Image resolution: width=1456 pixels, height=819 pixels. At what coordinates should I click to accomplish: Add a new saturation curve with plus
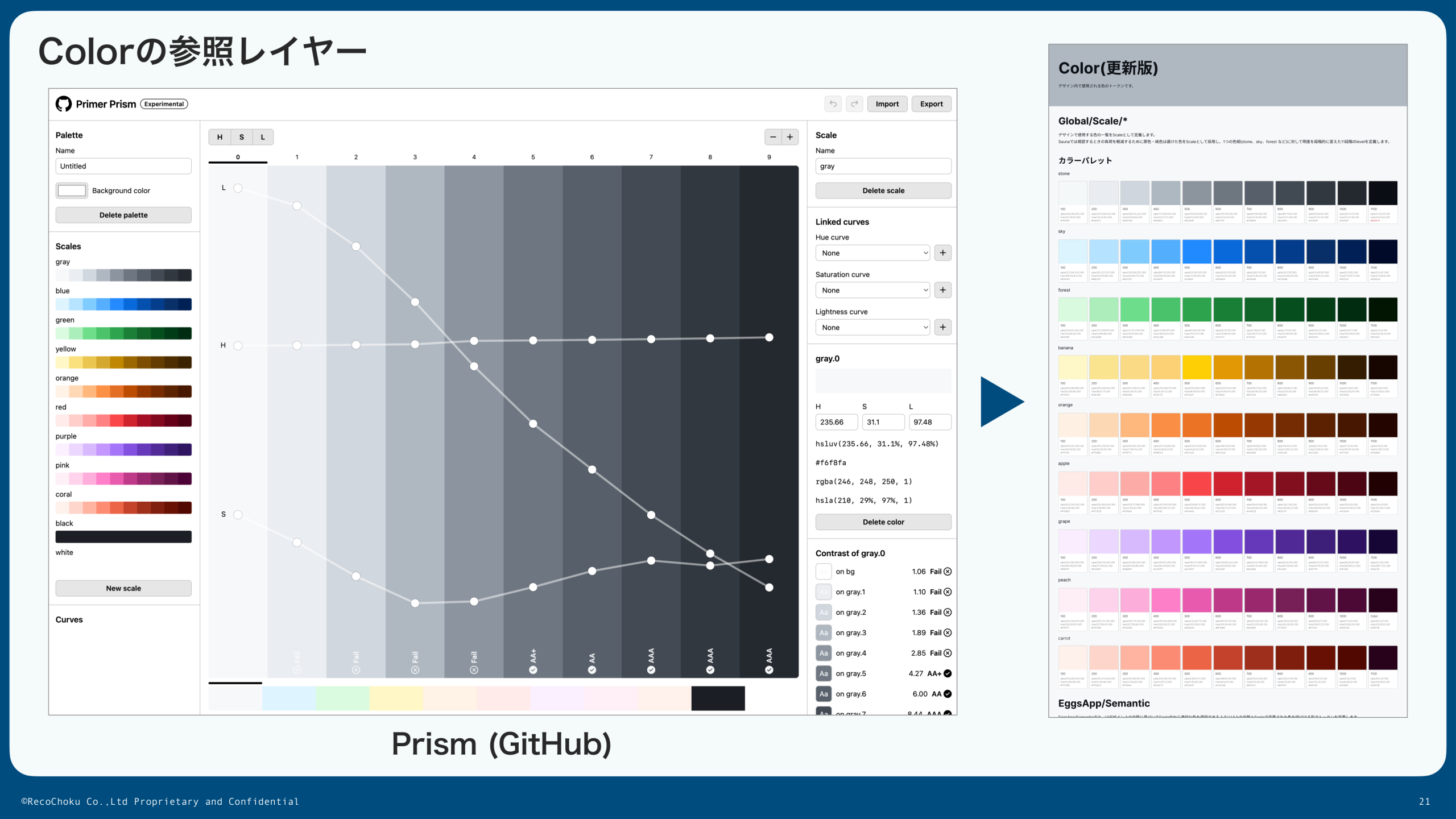coord(942,290)
